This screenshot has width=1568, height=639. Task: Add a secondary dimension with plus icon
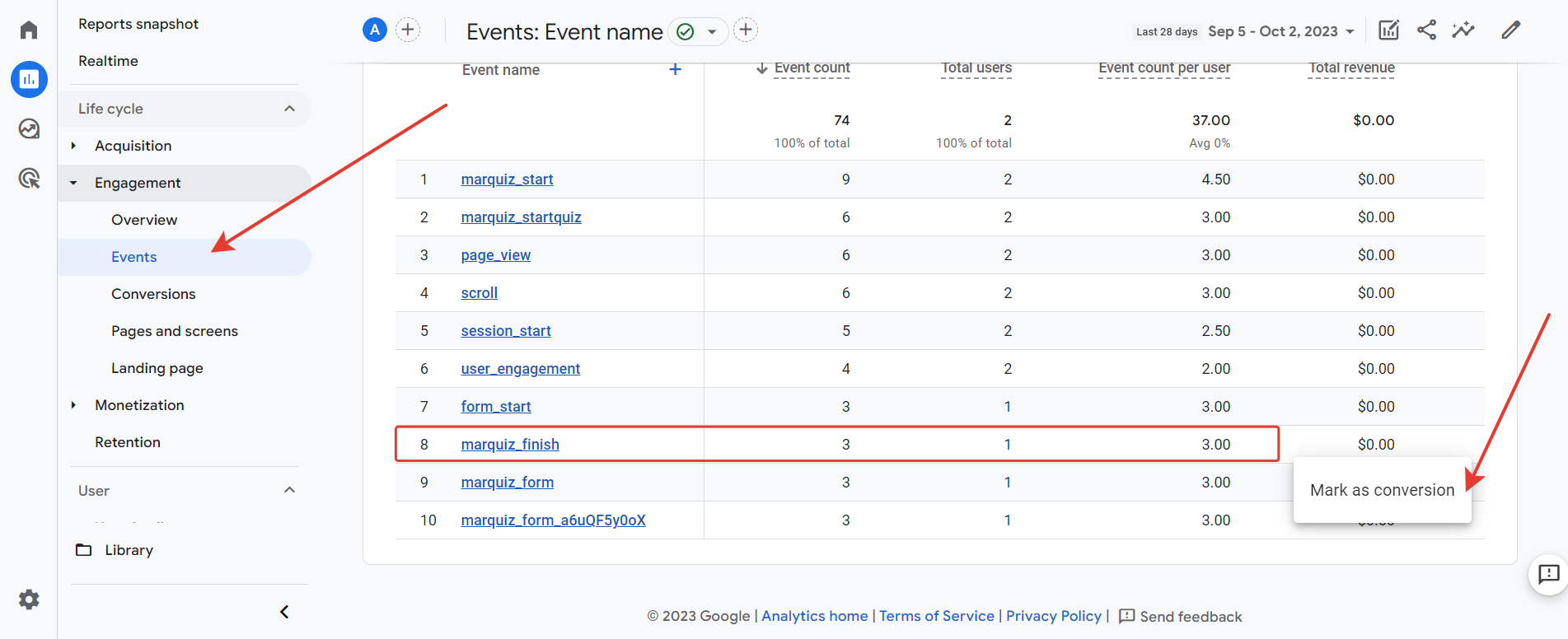coord(675,69)
